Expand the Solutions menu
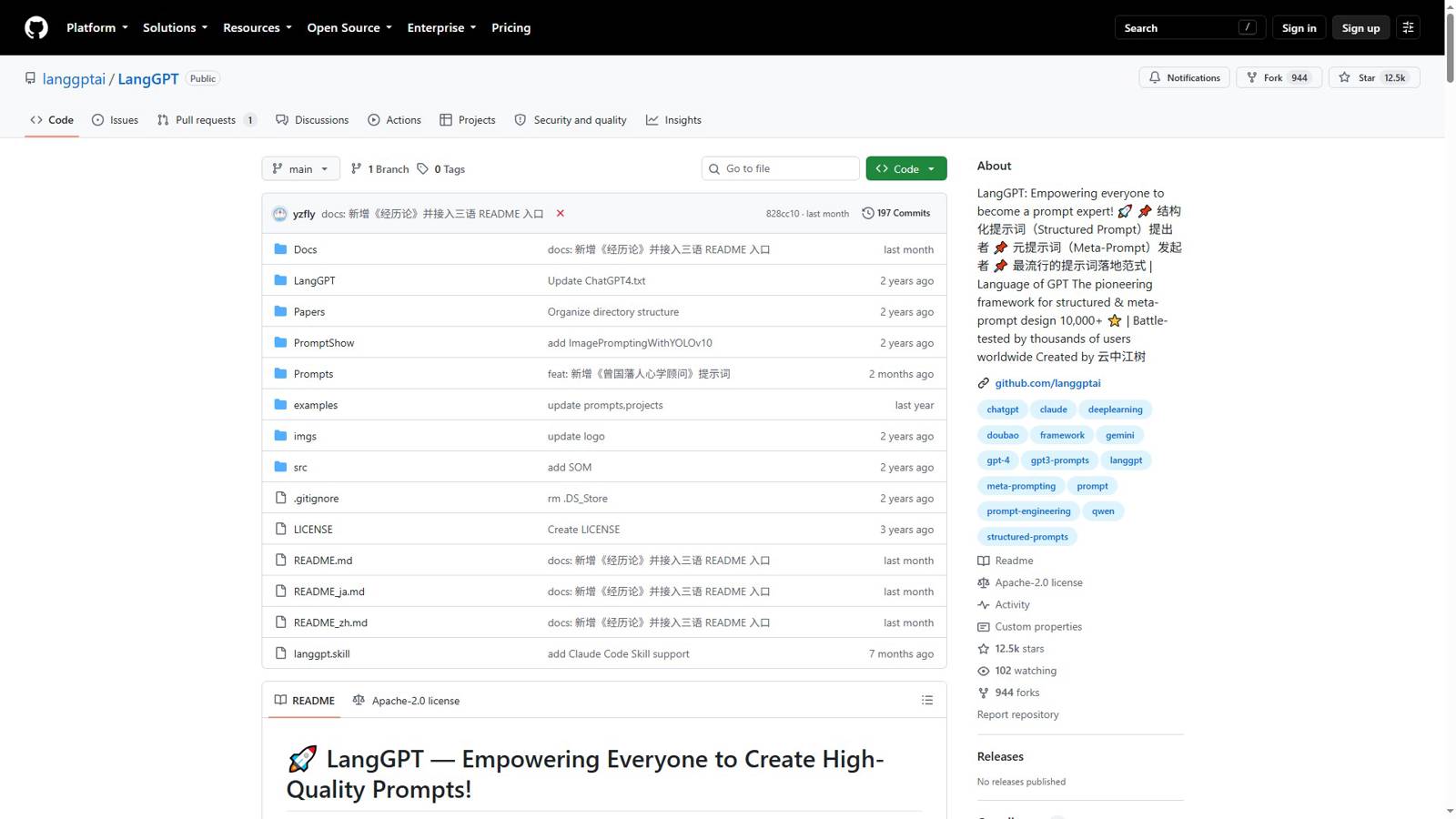Image resolution: width=1456 pixels, height=819 pixels. coord(175,27)
